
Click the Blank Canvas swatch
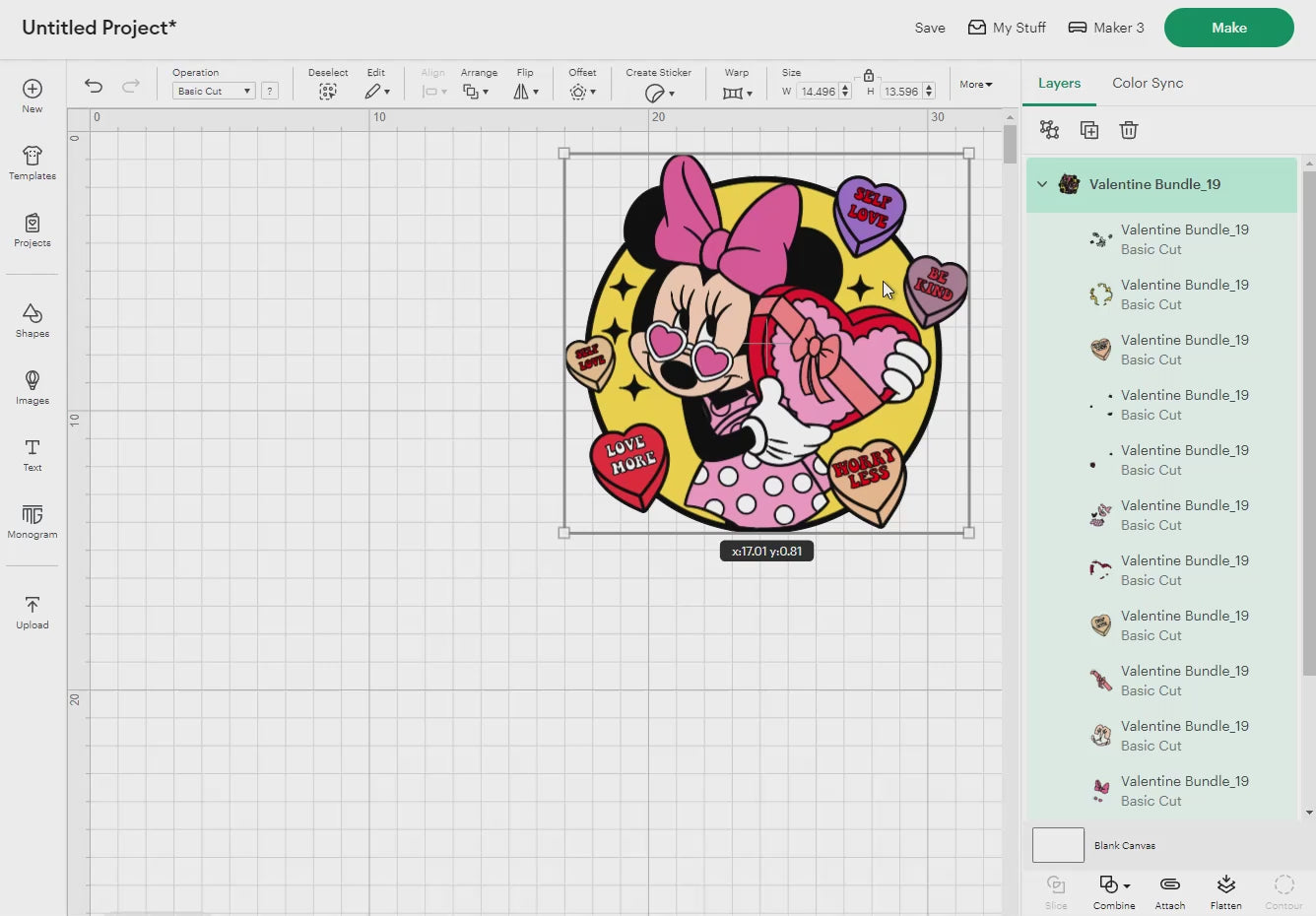click(1058, 845)
